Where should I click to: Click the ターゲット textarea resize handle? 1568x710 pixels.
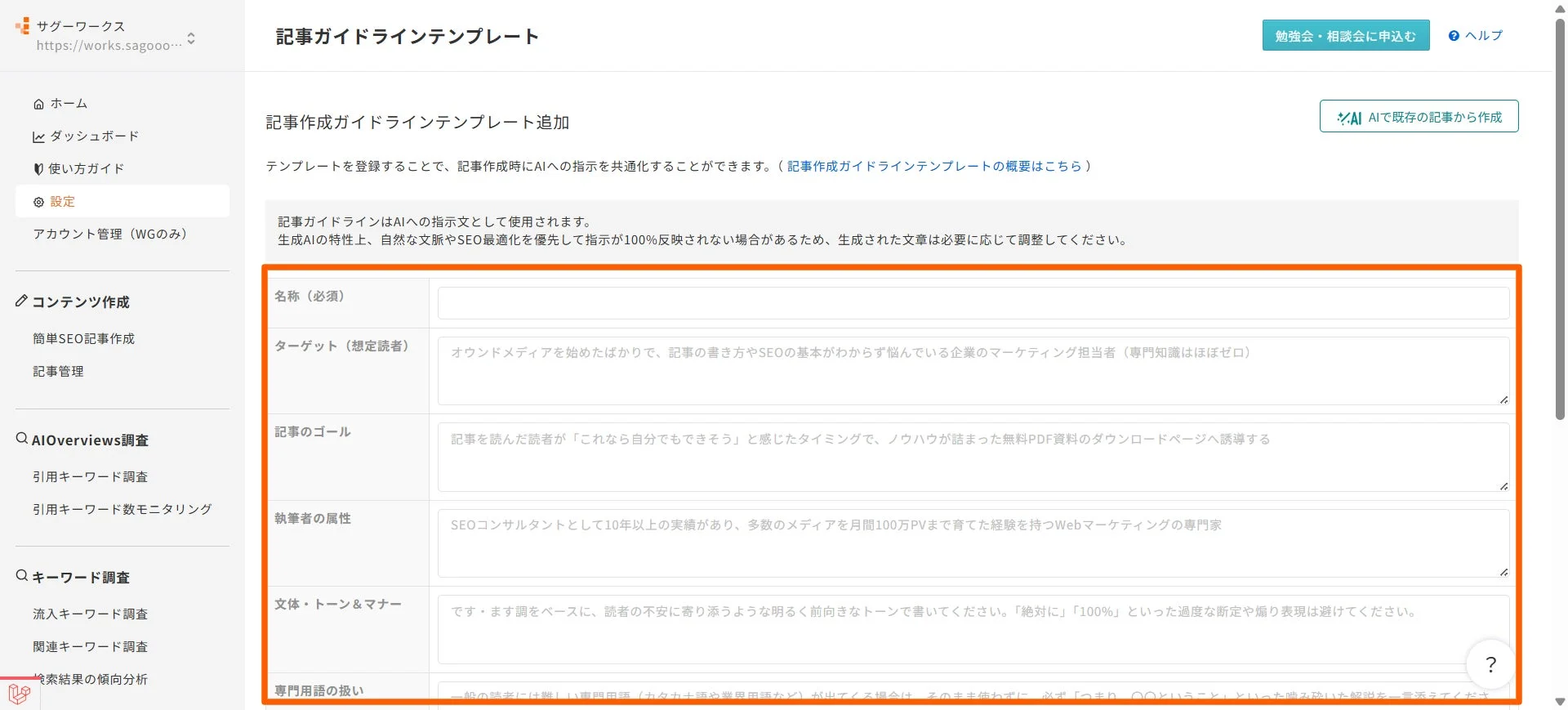pyautogui.click(x=1503, y=400)
